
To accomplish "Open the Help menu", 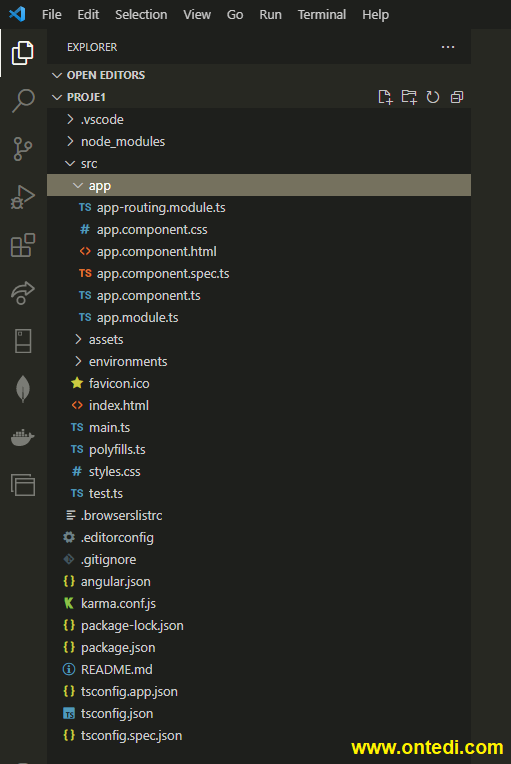I will [376, 15].
